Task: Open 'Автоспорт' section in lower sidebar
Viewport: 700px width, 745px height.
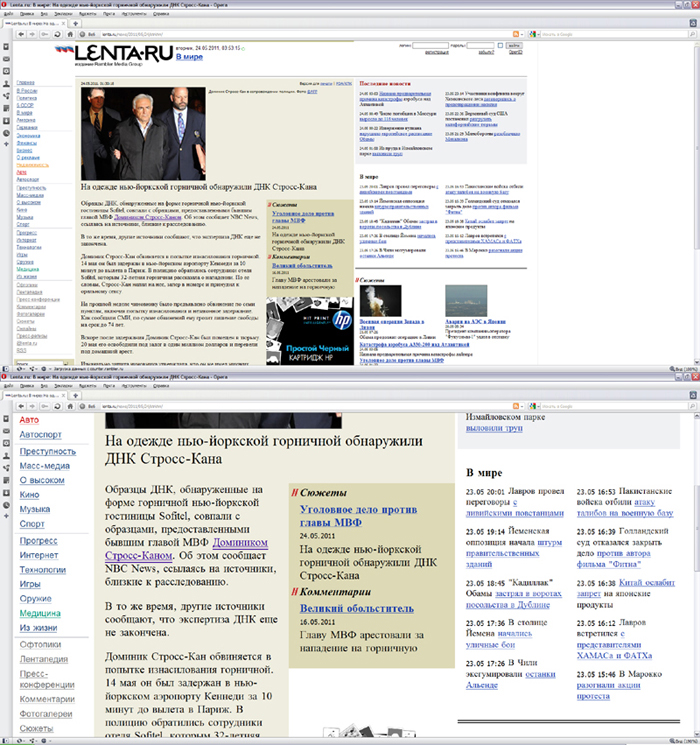Action: click(40, 435)
